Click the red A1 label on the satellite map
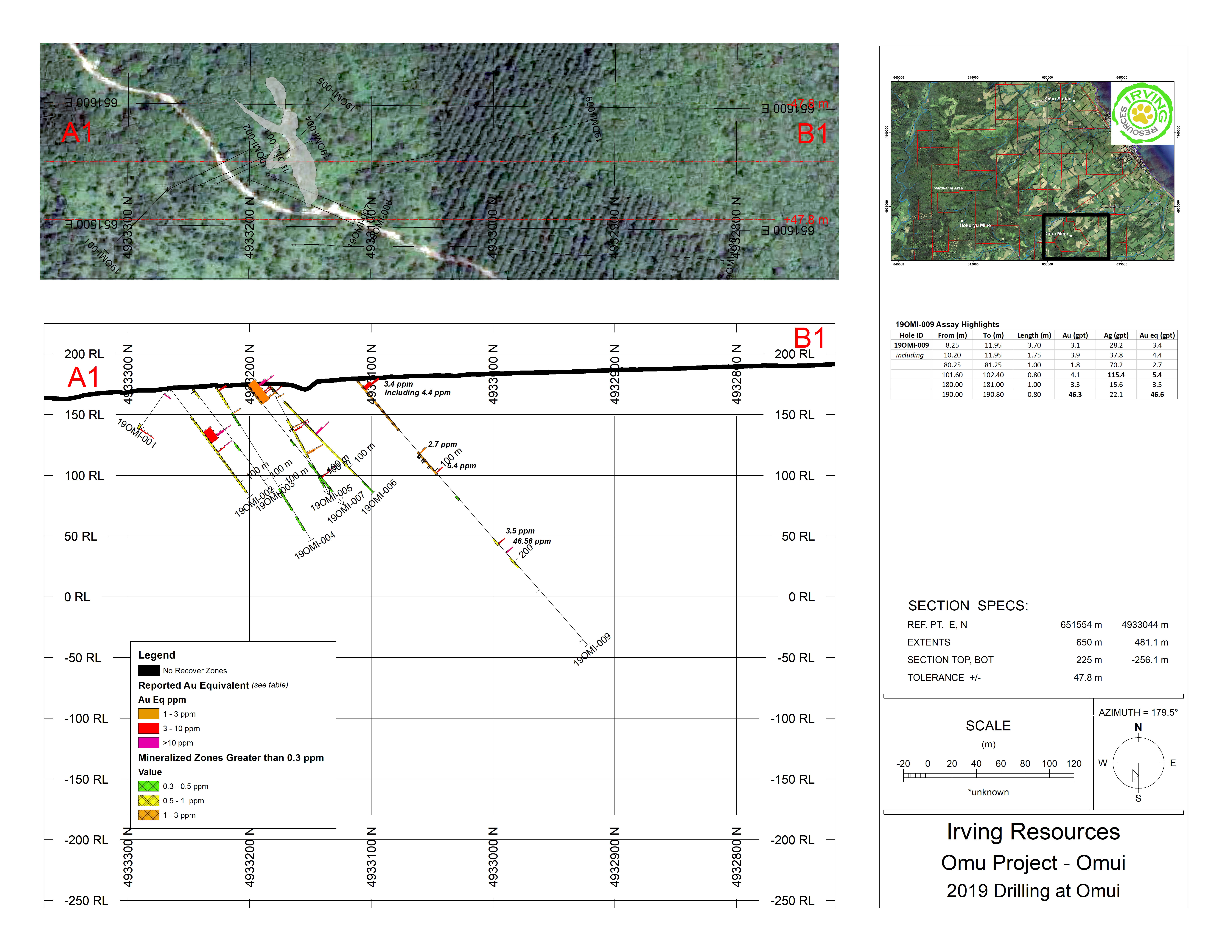 coord(77,132)
